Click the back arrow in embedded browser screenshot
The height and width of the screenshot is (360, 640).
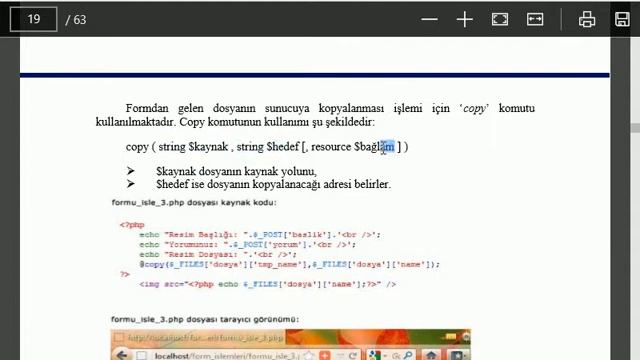pyautogui.click(x=122, y=355)
